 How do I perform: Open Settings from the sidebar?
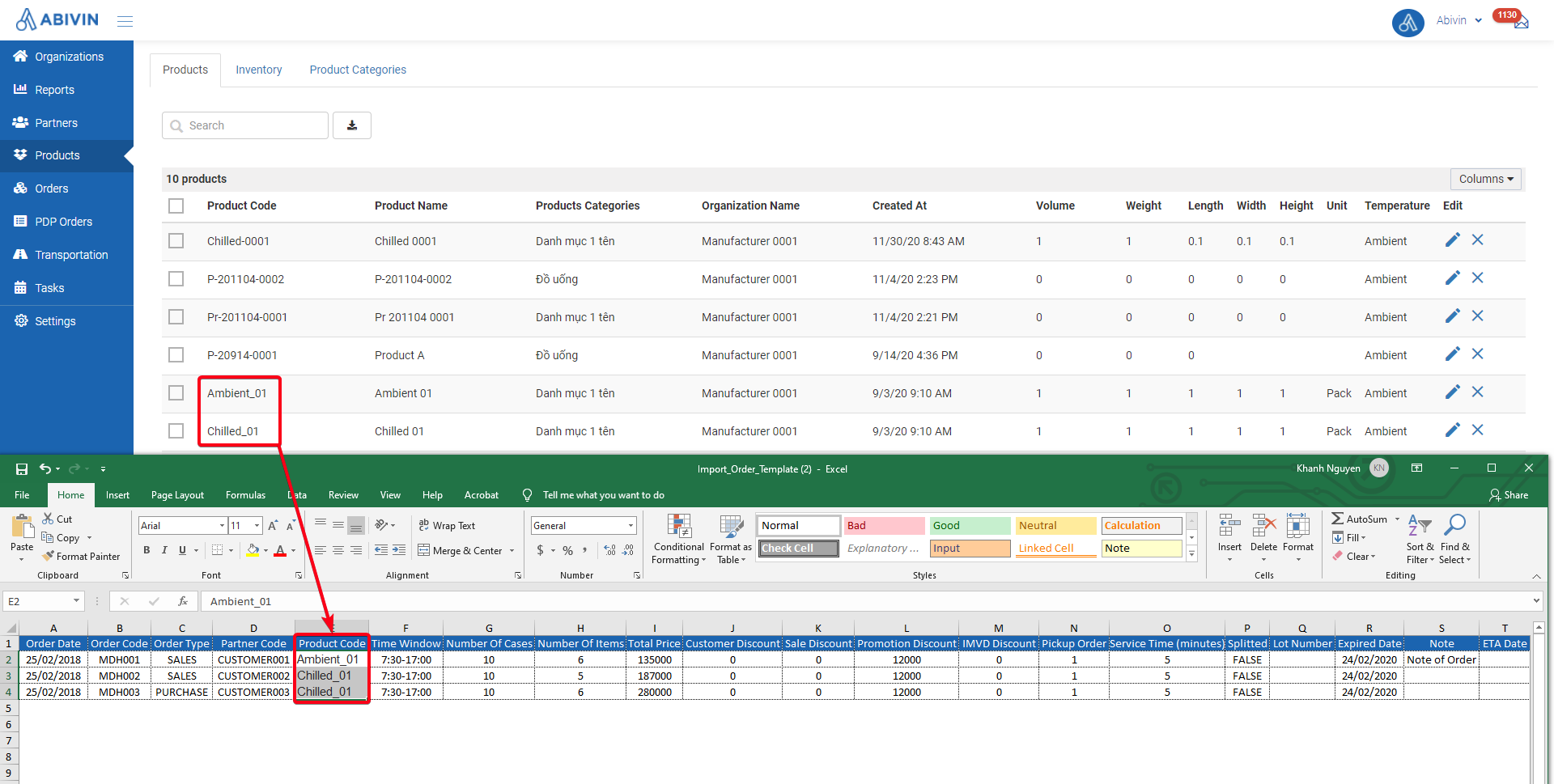(x=66, y=321)
